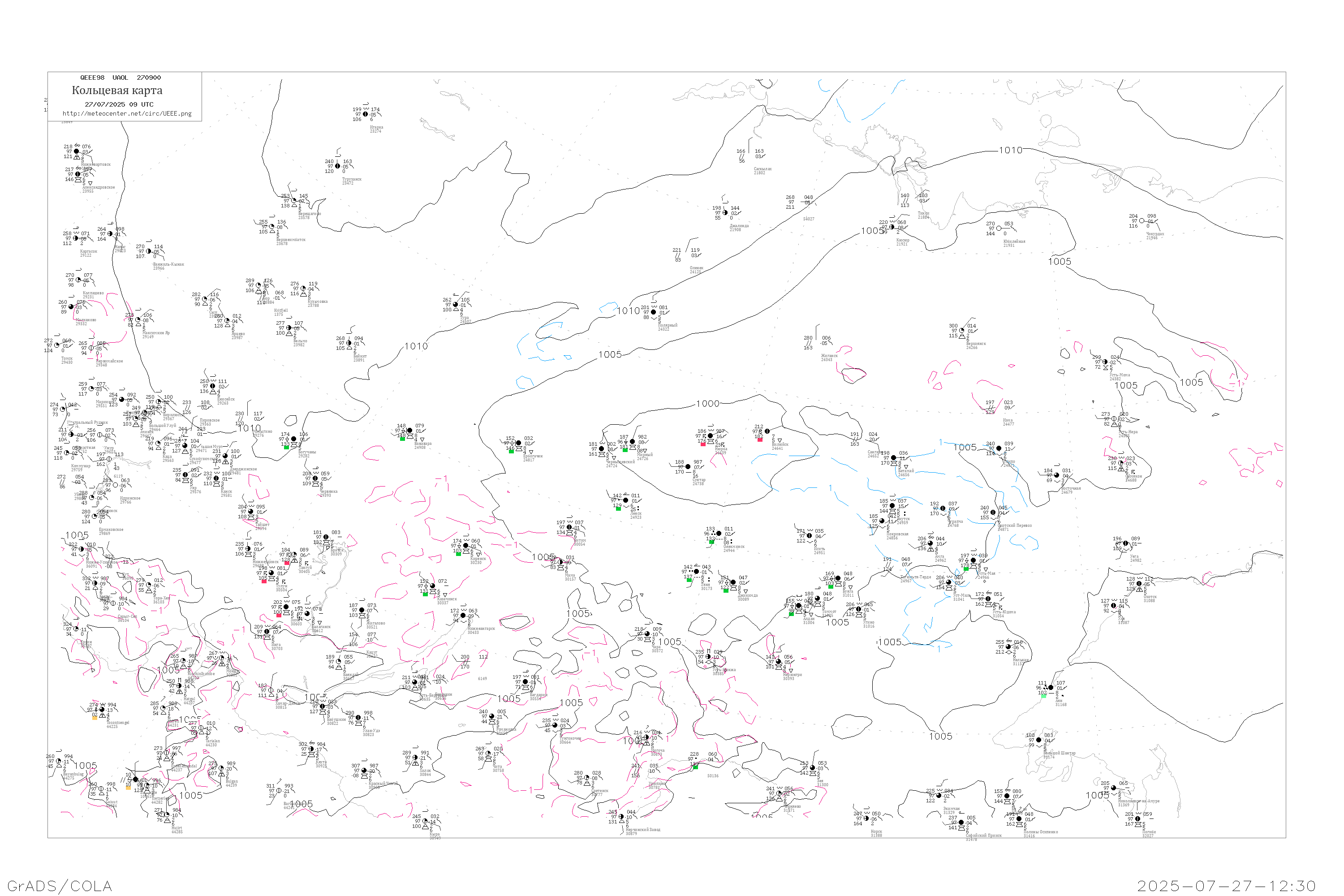Click the 27/07/2025 09 UTC date label
The image size is (1344, 896).
119,104
